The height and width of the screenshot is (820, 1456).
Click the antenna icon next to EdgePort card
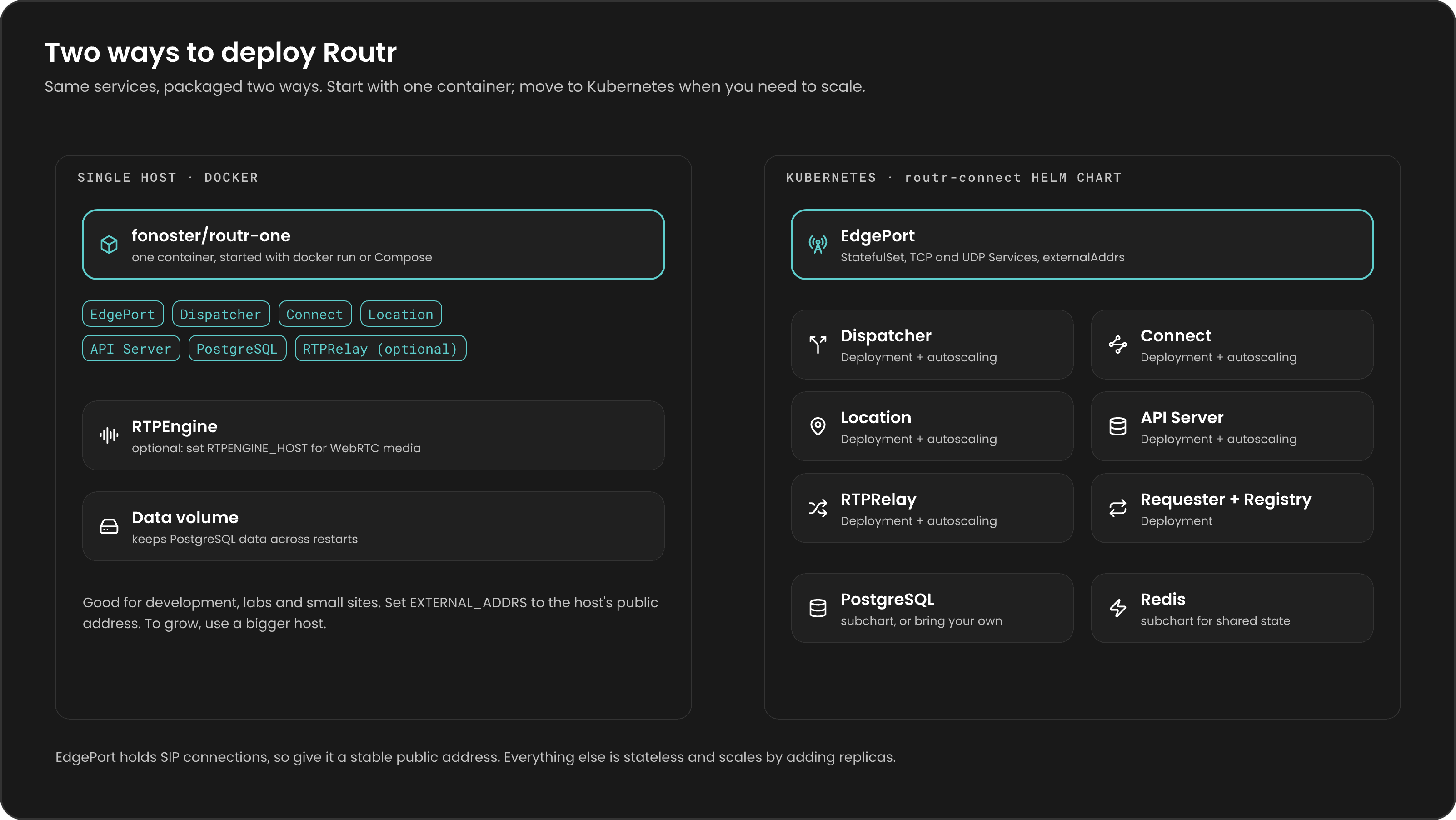[818, 244]
